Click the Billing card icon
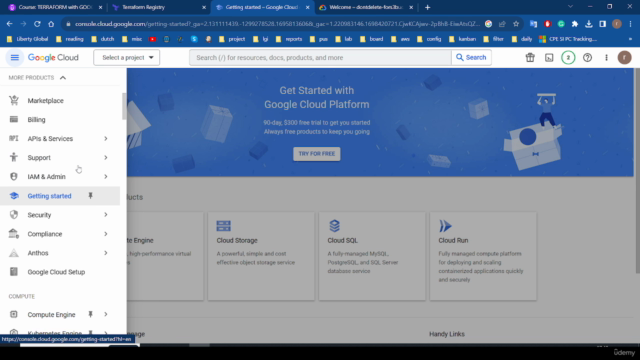This screenshot has height=360, width=640. [14, 119]
